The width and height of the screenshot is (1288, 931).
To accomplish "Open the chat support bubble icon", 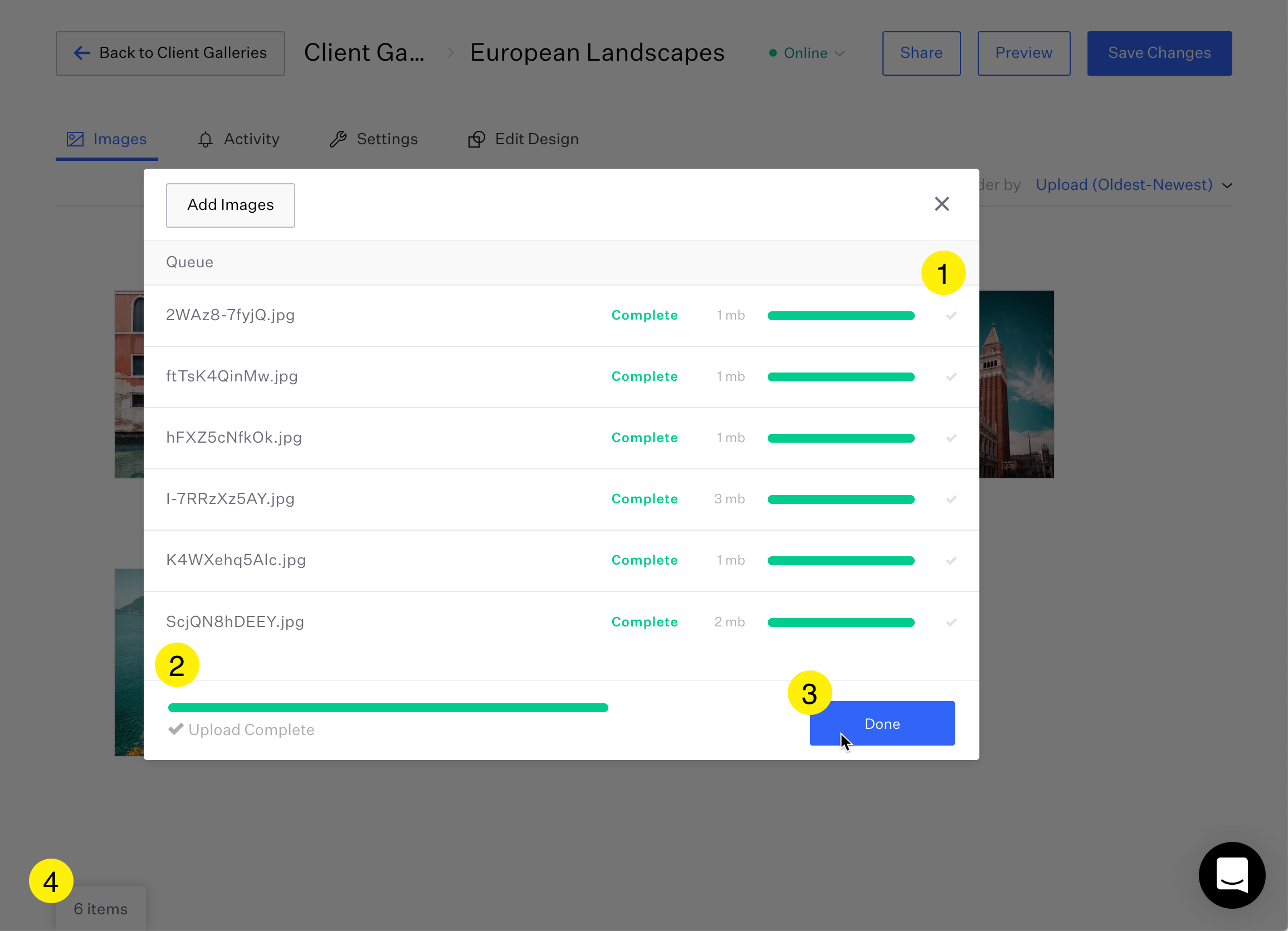I will coord(1231,875).
